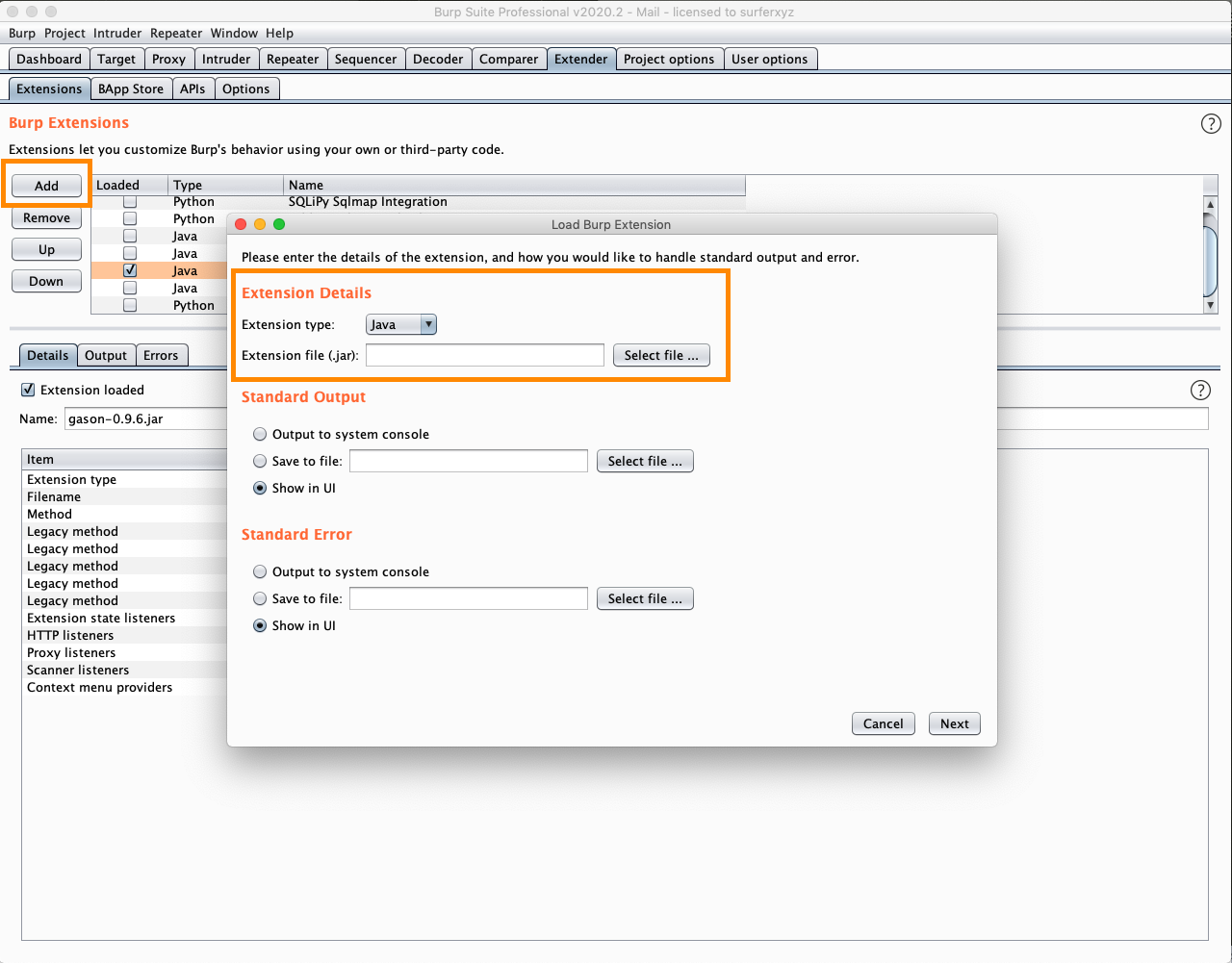1232x963 pixels.
Task: Open the Burp Extensions help icon
Action: click(x=1211, y=124)
